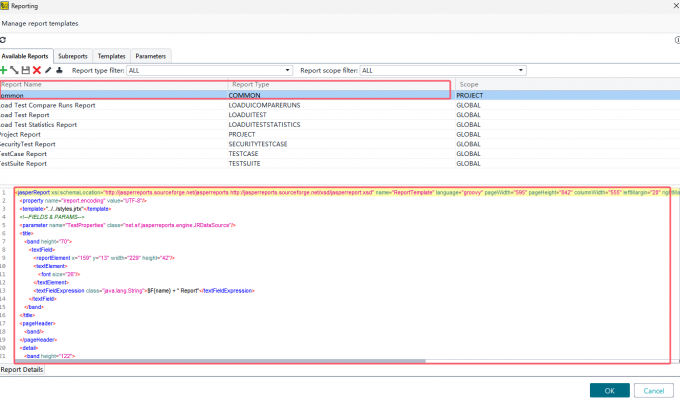This screenshot has height=400, width=680.
Task: Click the green Add report icon
Action: point(4,70)
